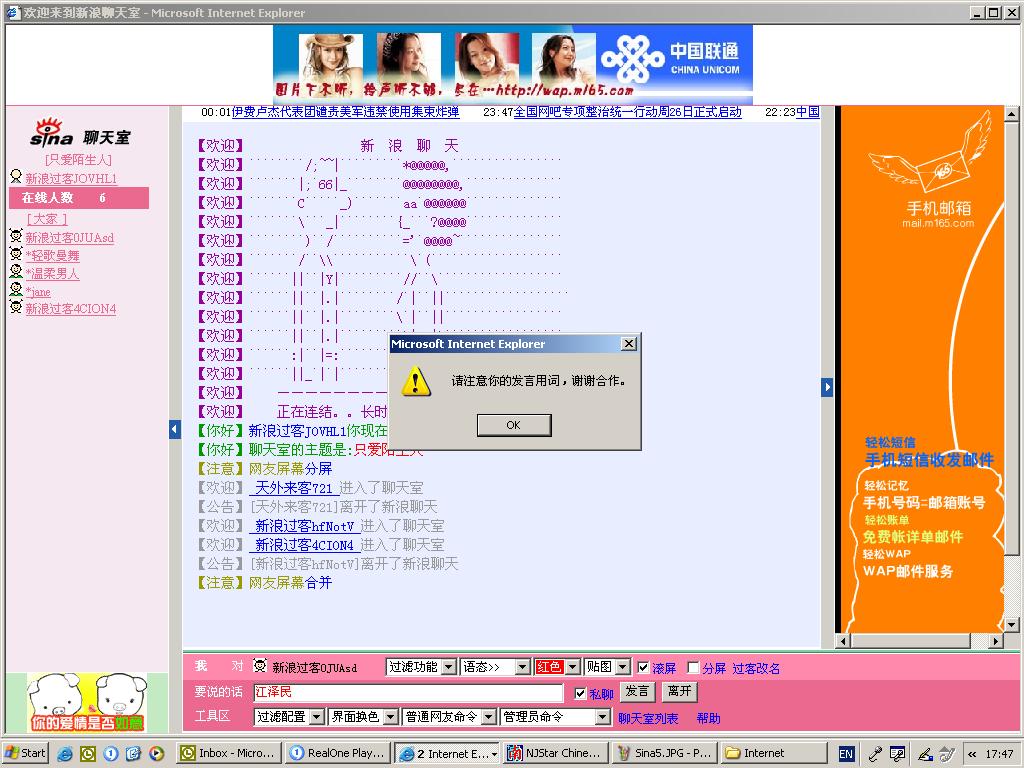The width and height of the screenshot is (1024, 768).
Task: Expand the 语态>> dropdown
Action: click(494, 667)
